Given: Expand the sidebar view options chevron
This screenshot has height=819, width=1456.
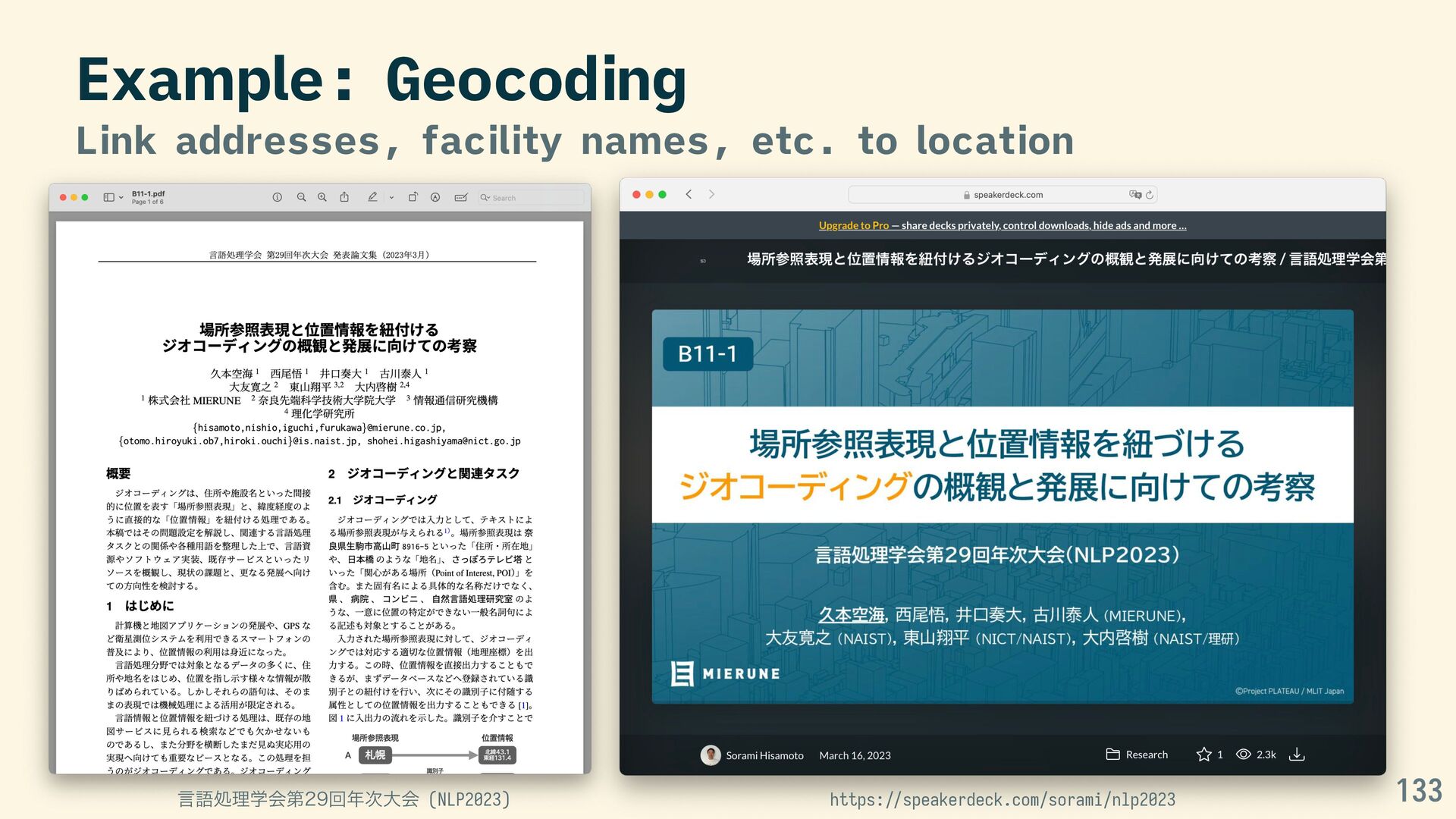Looking at the screenshot, I should (121, 198).
